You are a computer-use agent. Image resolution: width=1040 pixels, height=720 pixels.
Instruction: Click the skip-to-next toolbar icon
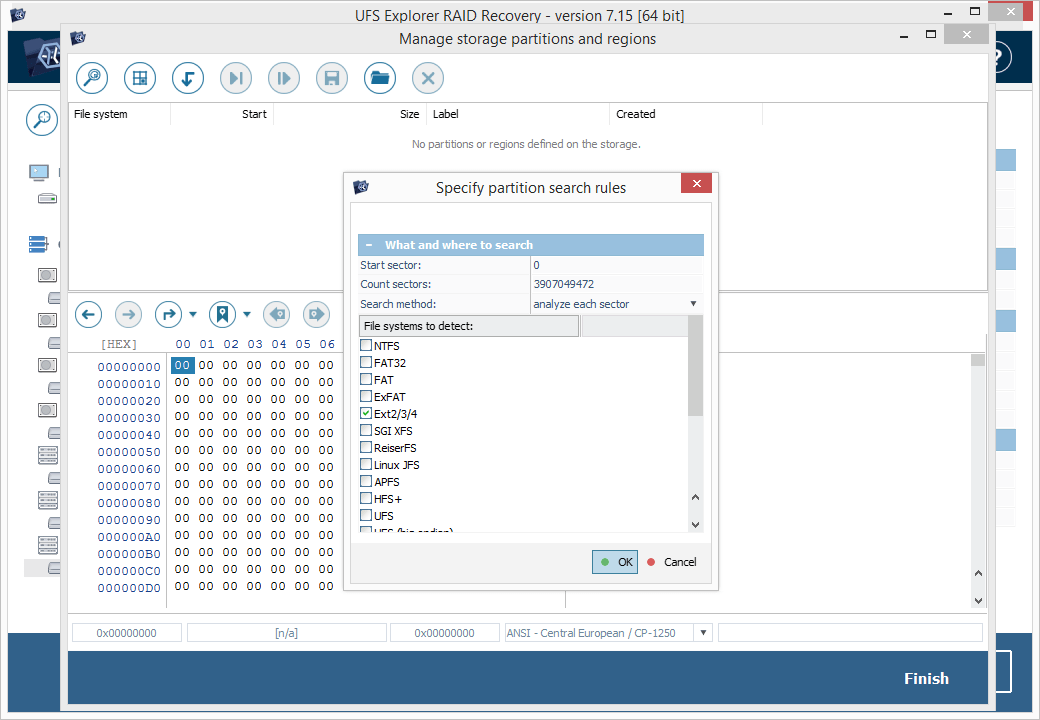[x=236, y=78]
